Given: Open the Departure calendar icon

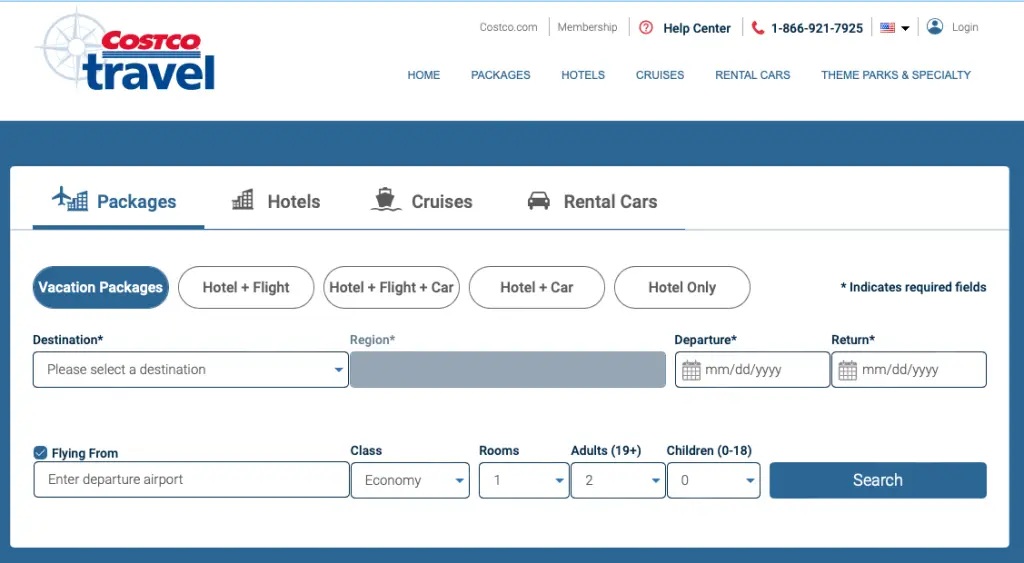Looking at the screenshot, I should [x=691, y=370].
